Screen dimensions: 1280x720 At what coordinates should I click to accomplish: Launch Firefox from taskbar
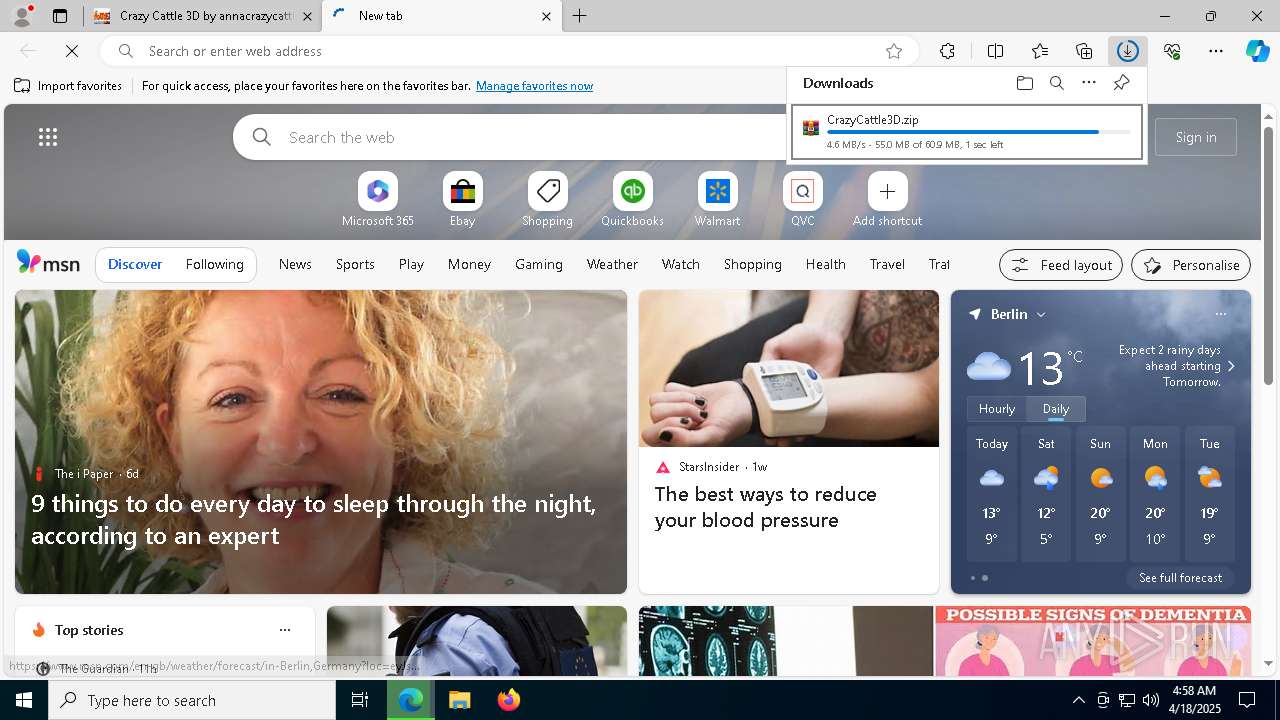509,700
